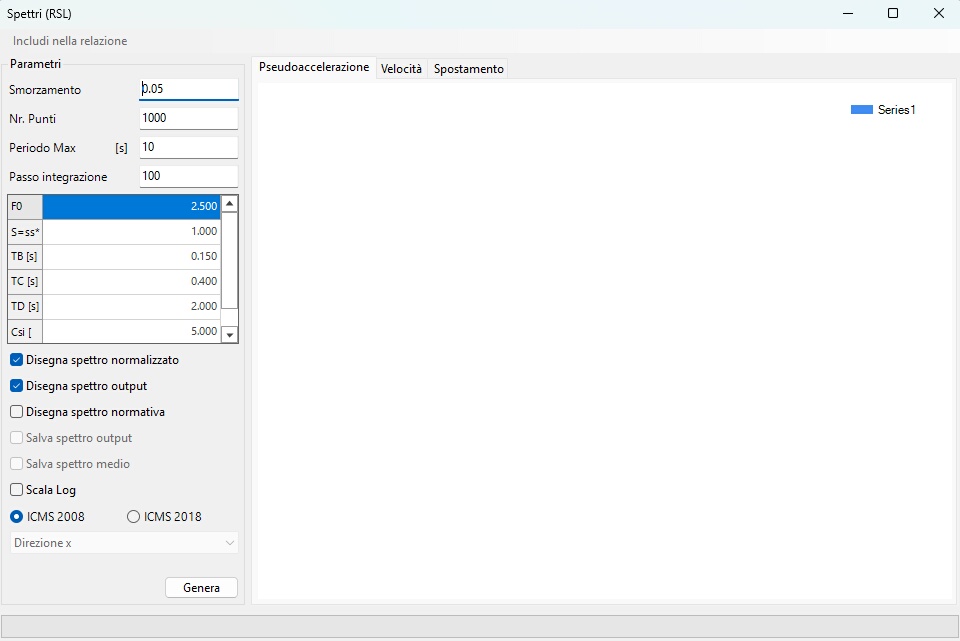Viewport: 960px width, 641px height.
Task: Maximize the Spettri (RSL) window
Action: tap(893, 13)
